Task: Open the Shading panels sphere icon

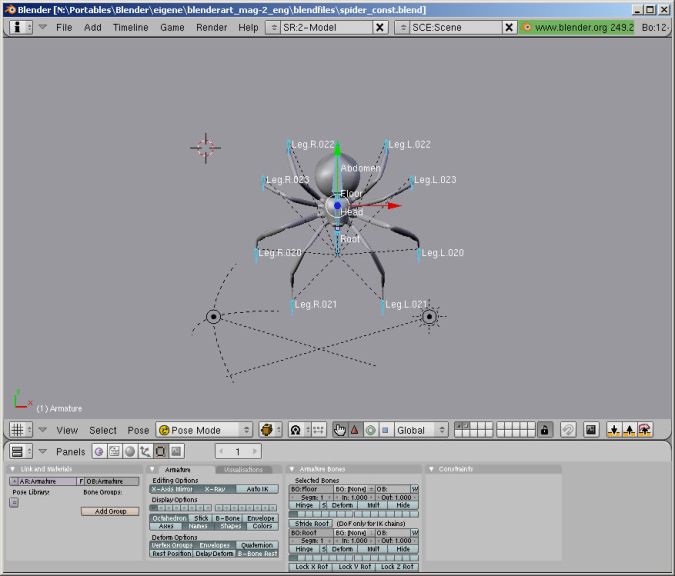Action: click(x=130, y=451)
